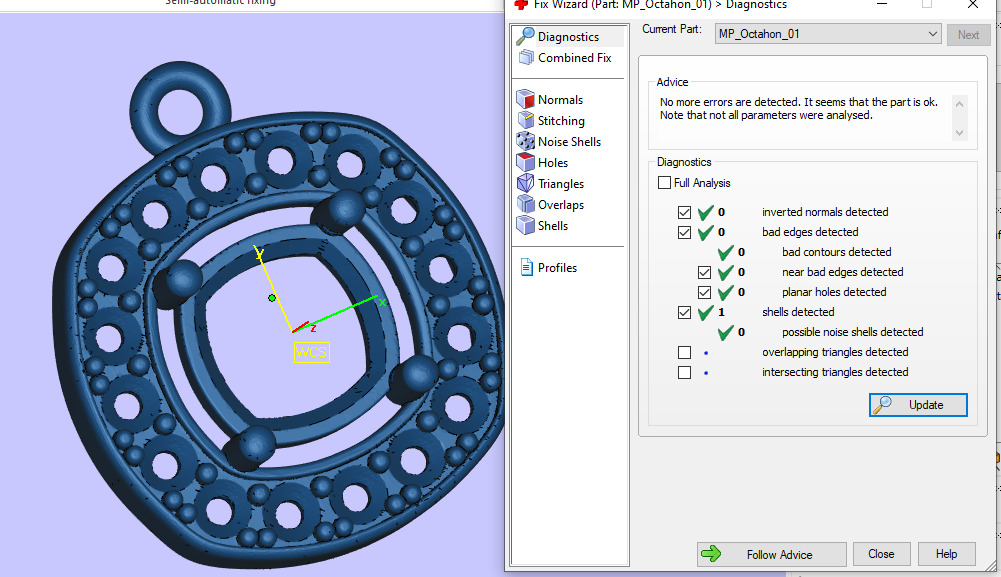
Task: Click the Update button
Action: pyautogui.click(x=918, y=405)
